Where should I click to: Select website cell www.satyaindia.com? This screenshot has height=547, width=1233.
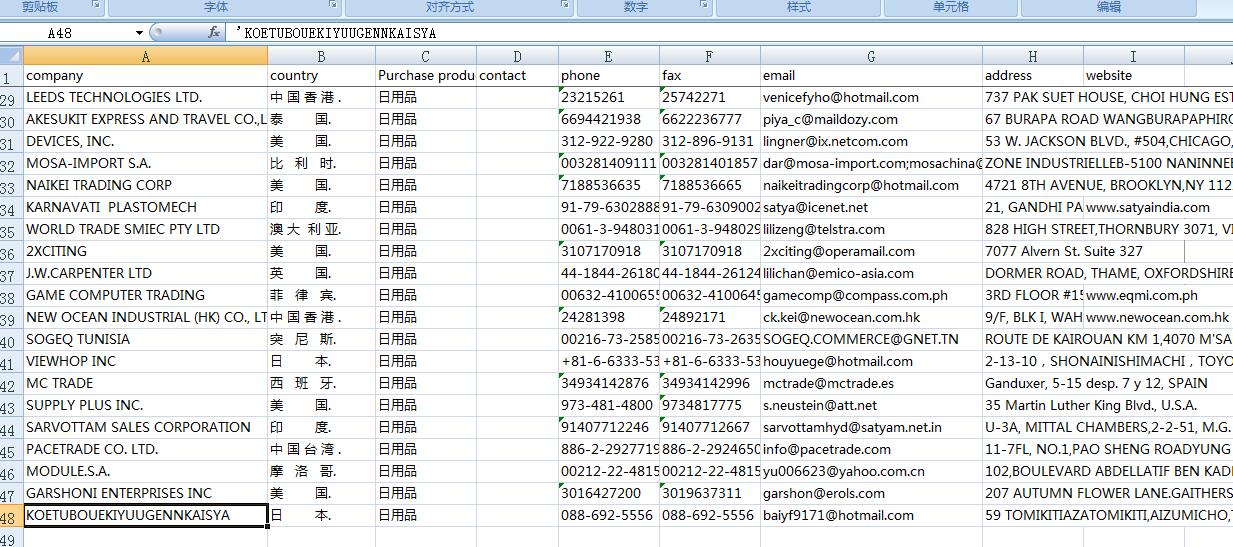pyautogui.click(x=1133, y=208)
